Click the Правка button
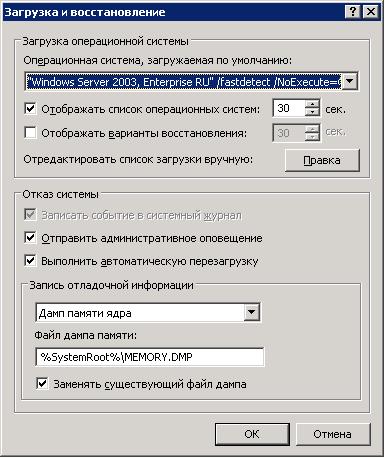Screen dimensions: 385x458 click(322, 160)
